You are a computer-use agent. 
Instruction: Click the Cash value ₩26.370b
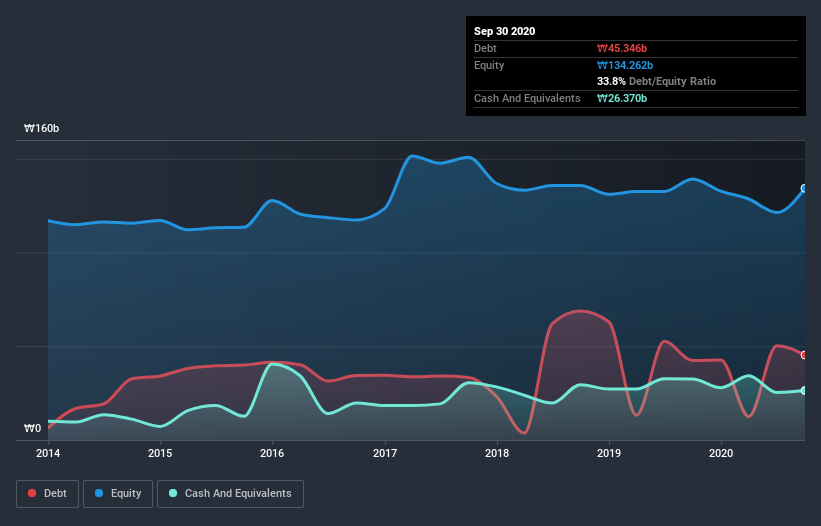[x=622, y=98]
